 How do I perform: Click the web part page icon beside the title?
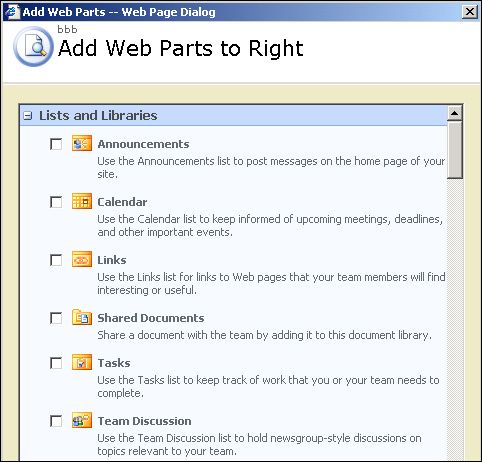point(33,46)
